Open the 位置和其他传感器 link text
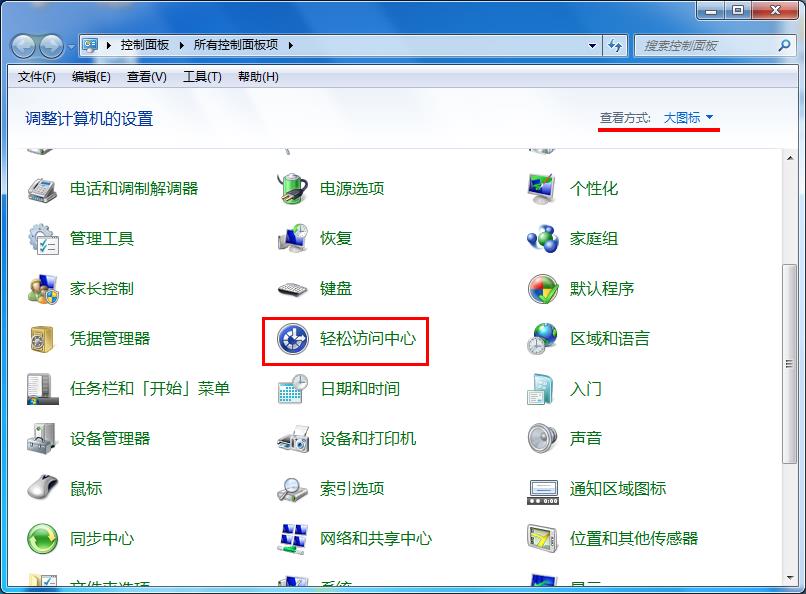Image resolution: width=806 pixels, height=594 pixels. 634,539
